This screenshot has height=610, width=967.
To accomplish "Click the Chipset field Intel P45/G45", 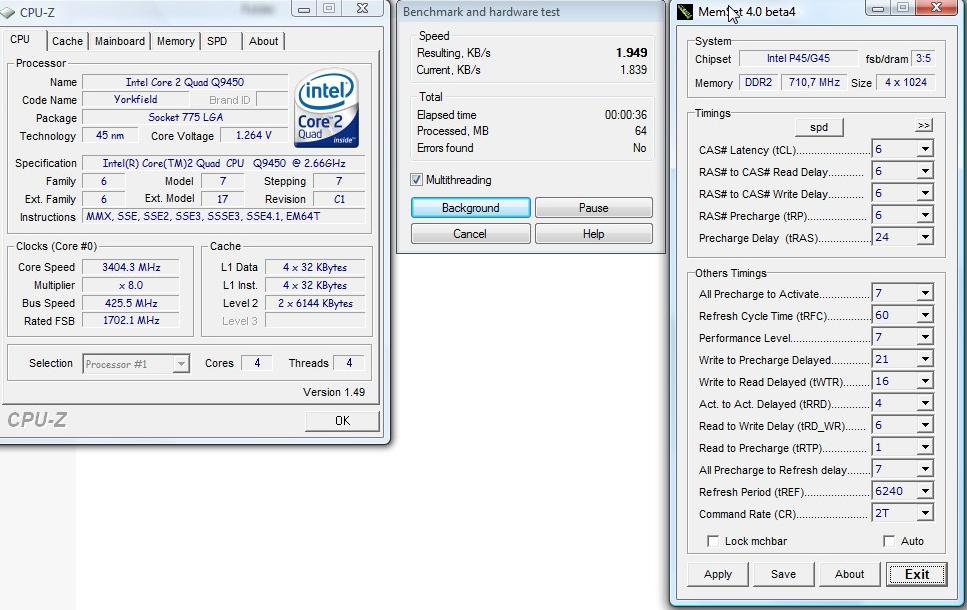I will pos(798,58).
